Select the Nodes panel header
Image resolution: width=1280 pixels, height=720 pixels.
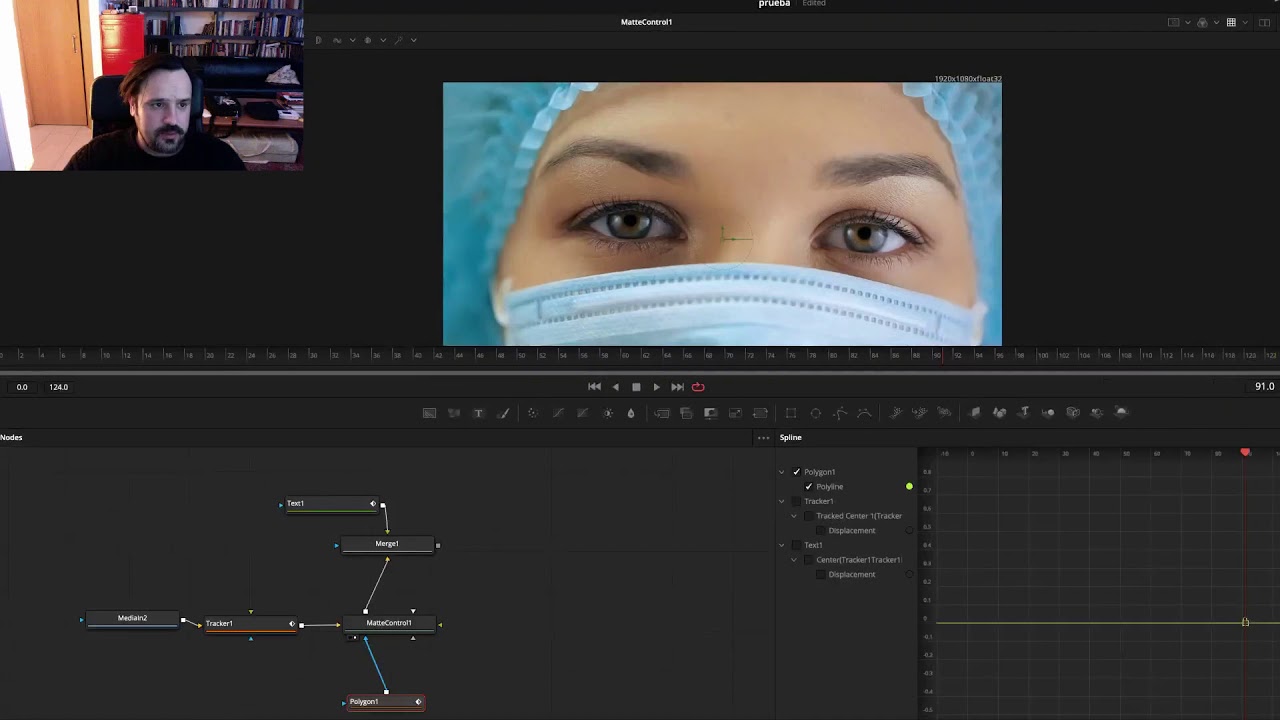(11, 437)
